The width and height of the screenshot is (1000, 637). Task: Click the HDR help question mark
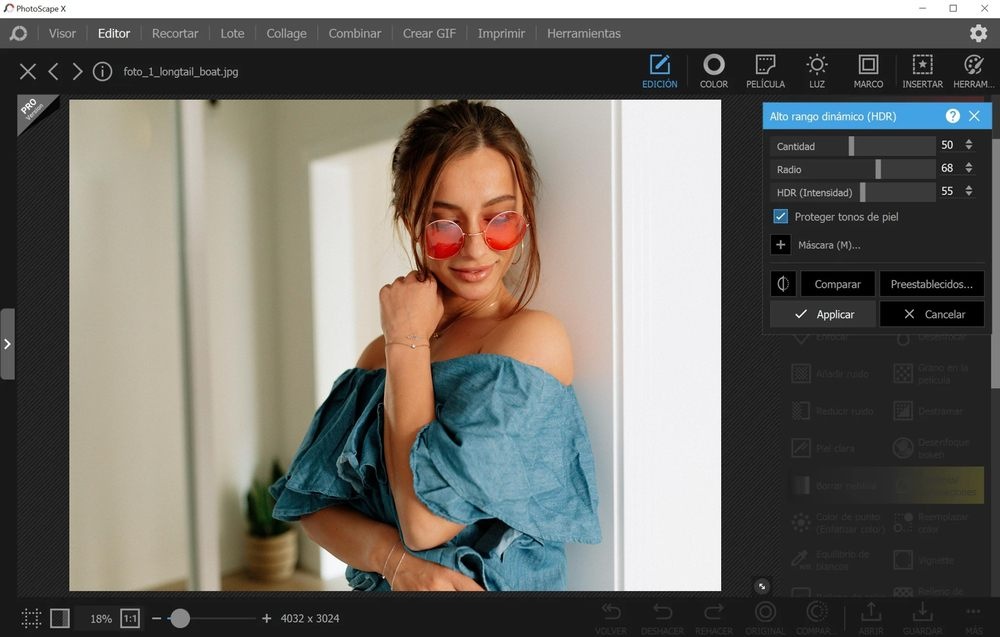pyautogui.click(x=953, y=117)
